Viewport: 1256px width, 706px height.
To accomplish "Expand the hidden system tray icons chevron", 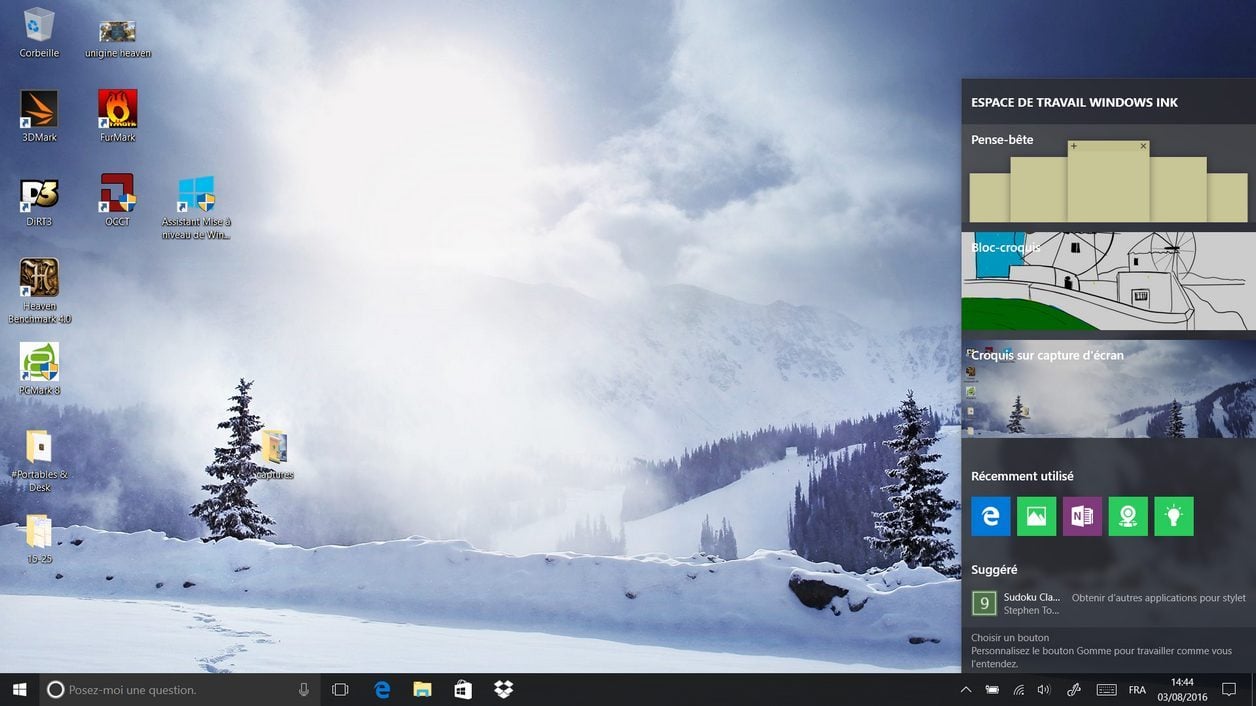I will pos(965,690).
